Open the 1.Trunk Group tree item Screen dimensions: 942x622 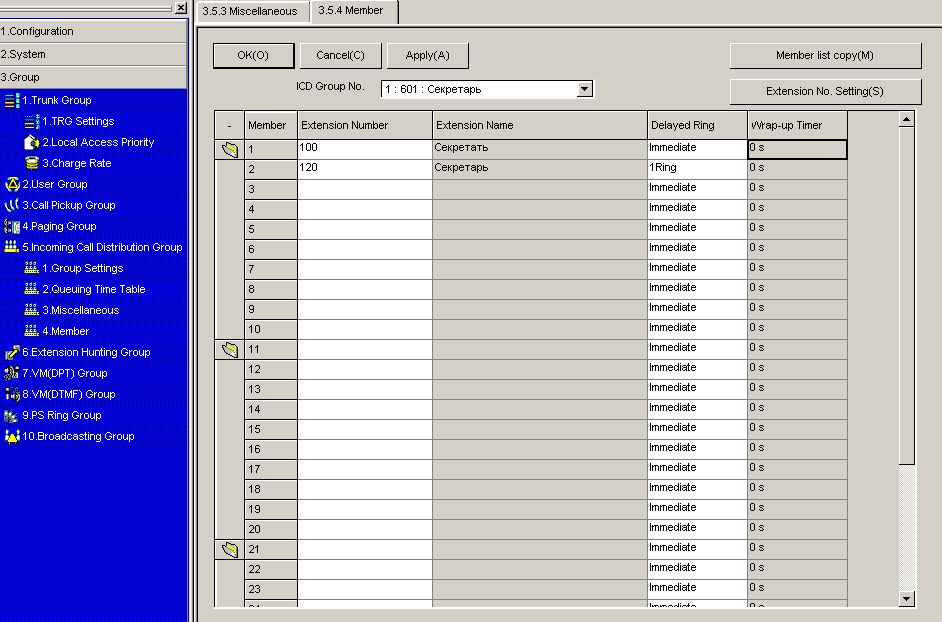tap(57, 100)
